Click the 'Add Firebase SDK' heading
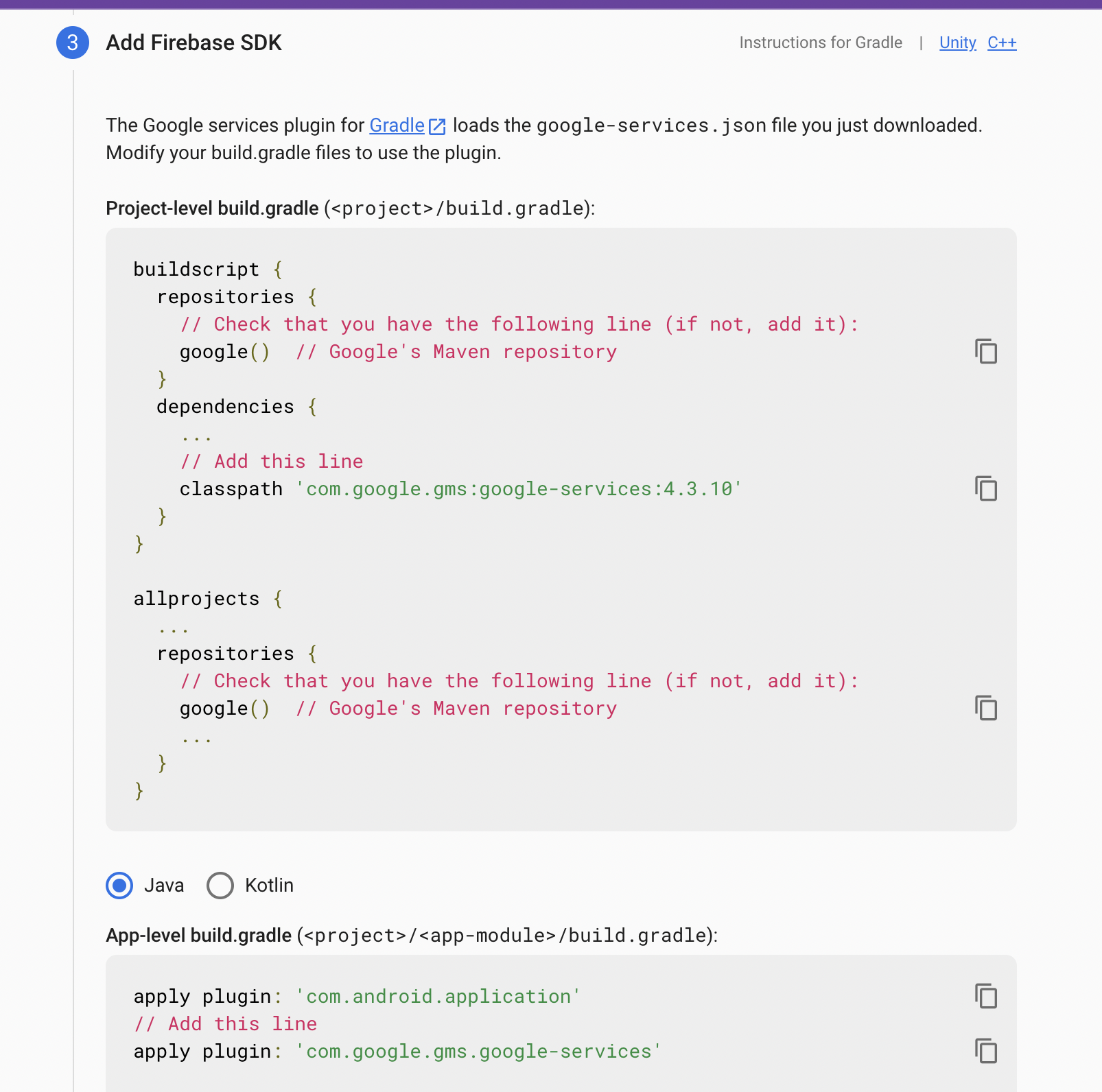The height and width of the screenshot is (1092, 1102). 194,43
